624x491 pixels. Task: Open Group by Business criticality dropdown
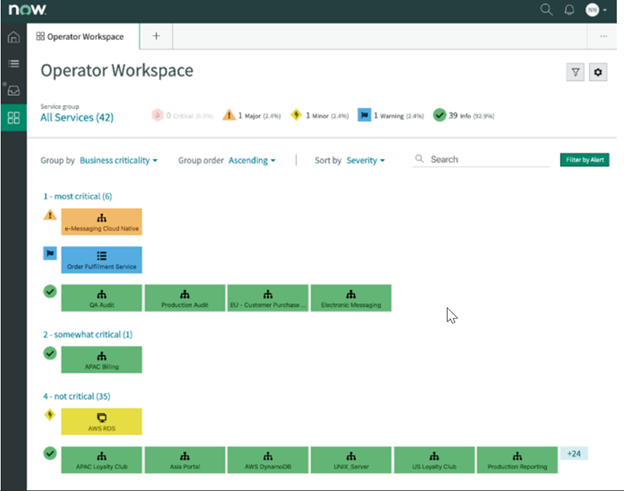coord(119,160)
